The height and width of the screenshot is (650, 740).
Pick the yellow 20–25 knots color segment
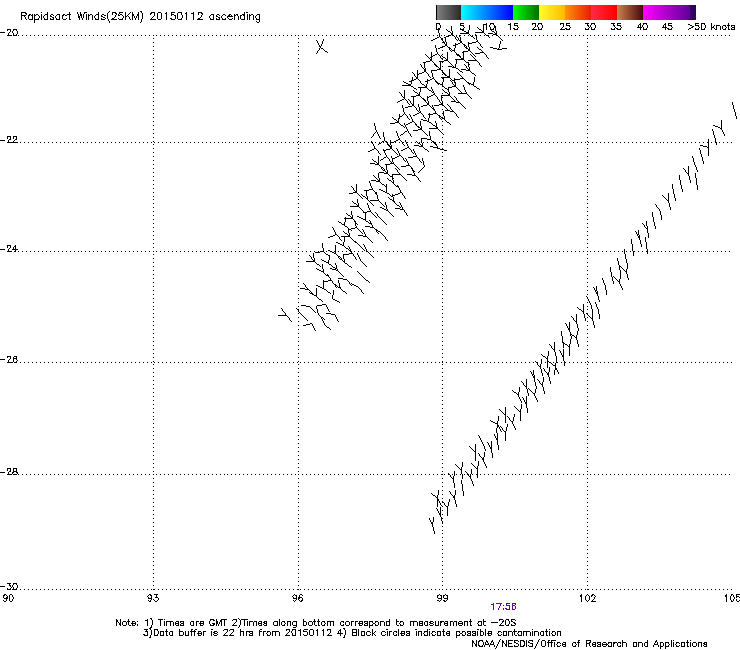pyautogui.click(x=552, y=12)
